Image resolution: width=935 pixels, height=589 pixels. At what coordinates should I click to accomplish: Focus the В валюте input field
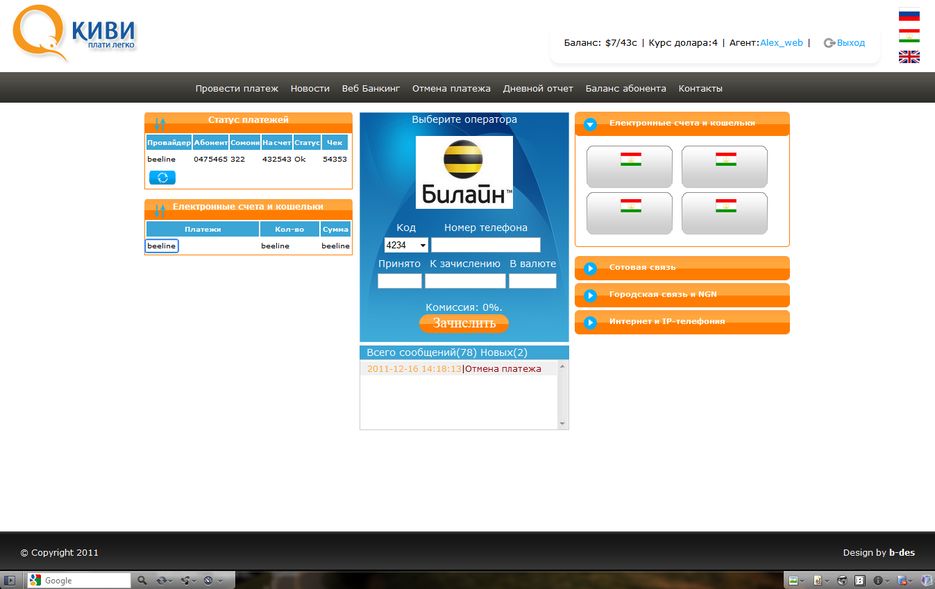coord(532,281)
